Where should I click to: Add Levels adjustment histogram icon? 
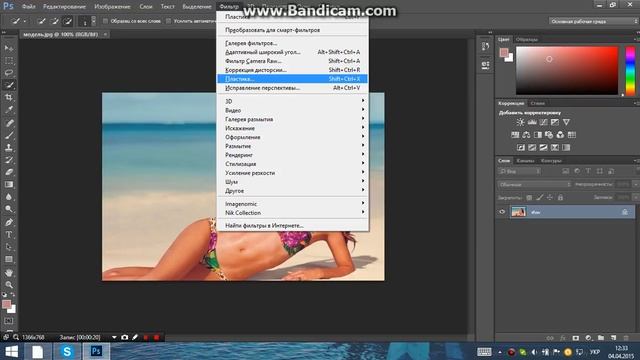532,122
